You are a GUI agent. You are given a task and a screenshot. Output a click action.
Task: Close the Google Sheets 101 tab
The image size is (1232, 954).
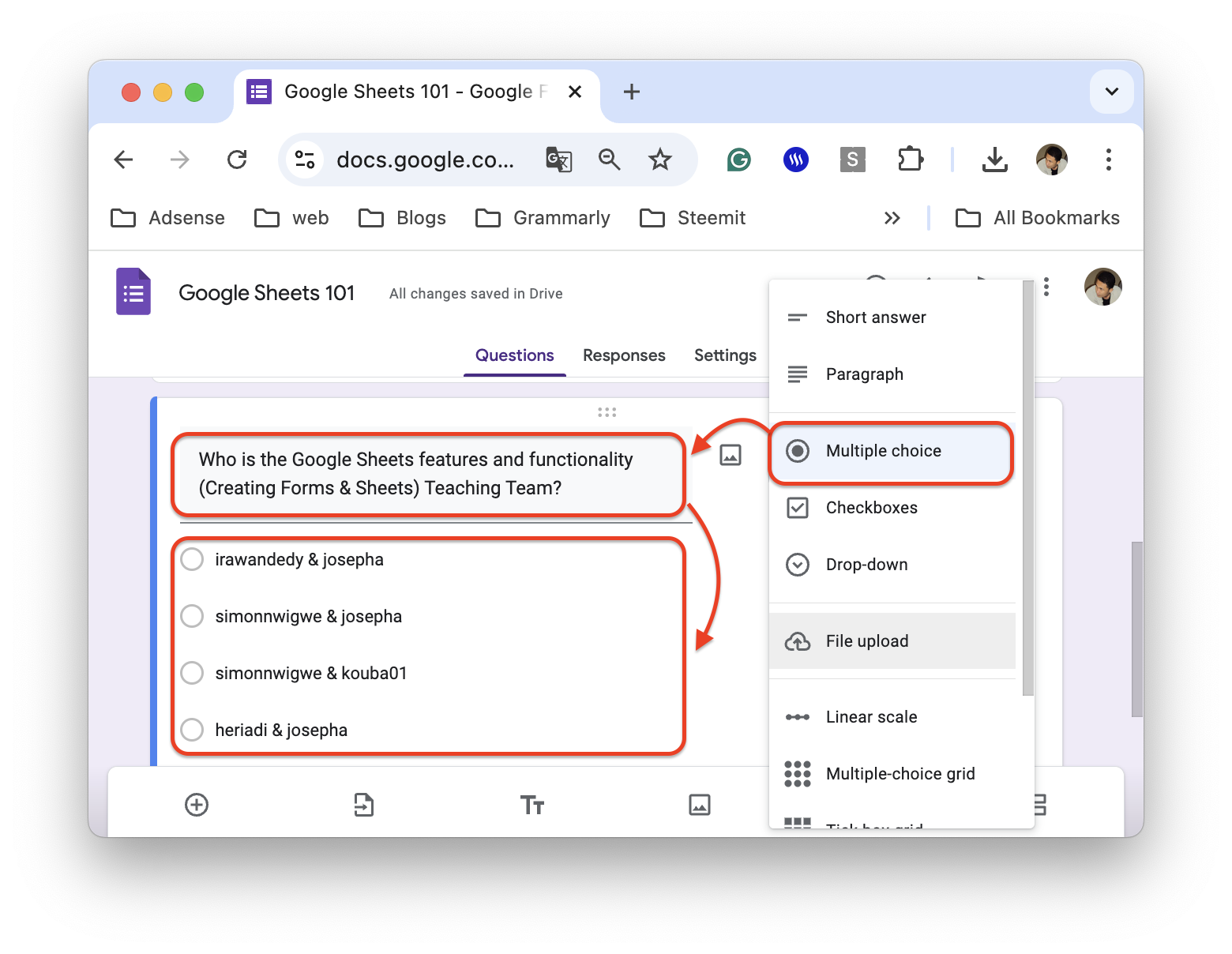click(x=575, y=92)
